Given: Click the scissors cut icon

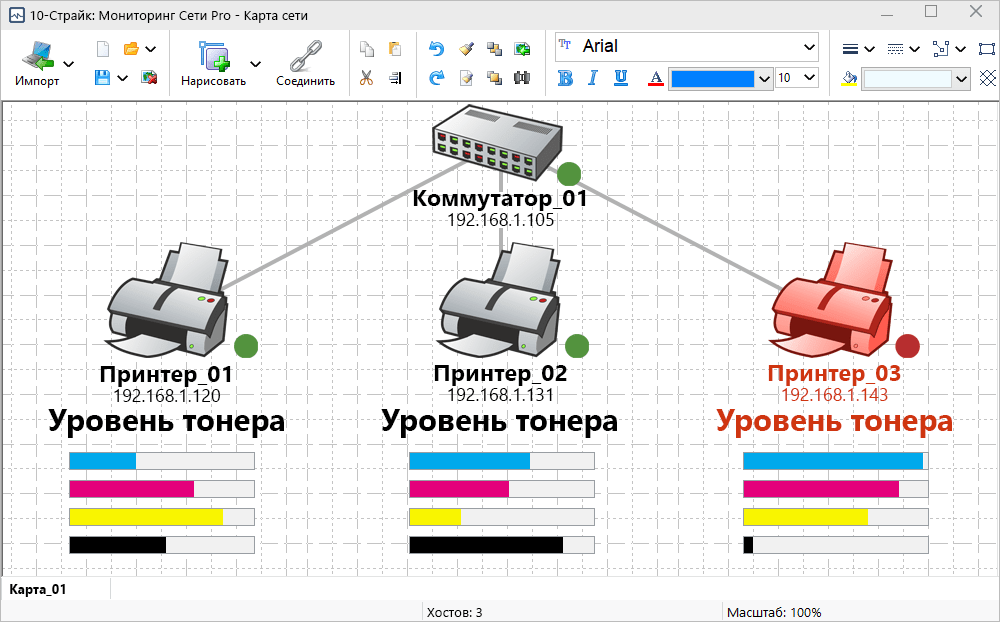Looking at the screenshot, I should (366, 77).
